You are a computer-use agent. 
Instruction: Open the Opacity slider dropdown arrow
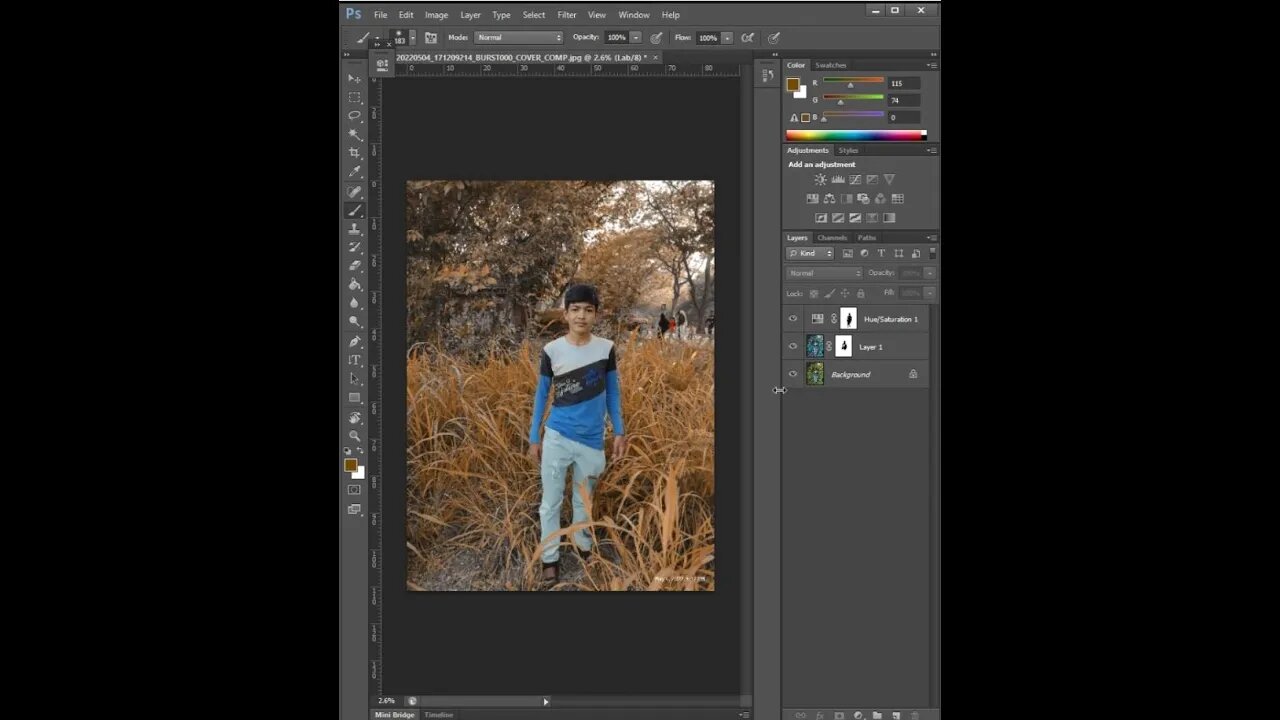tap(635, 38)
